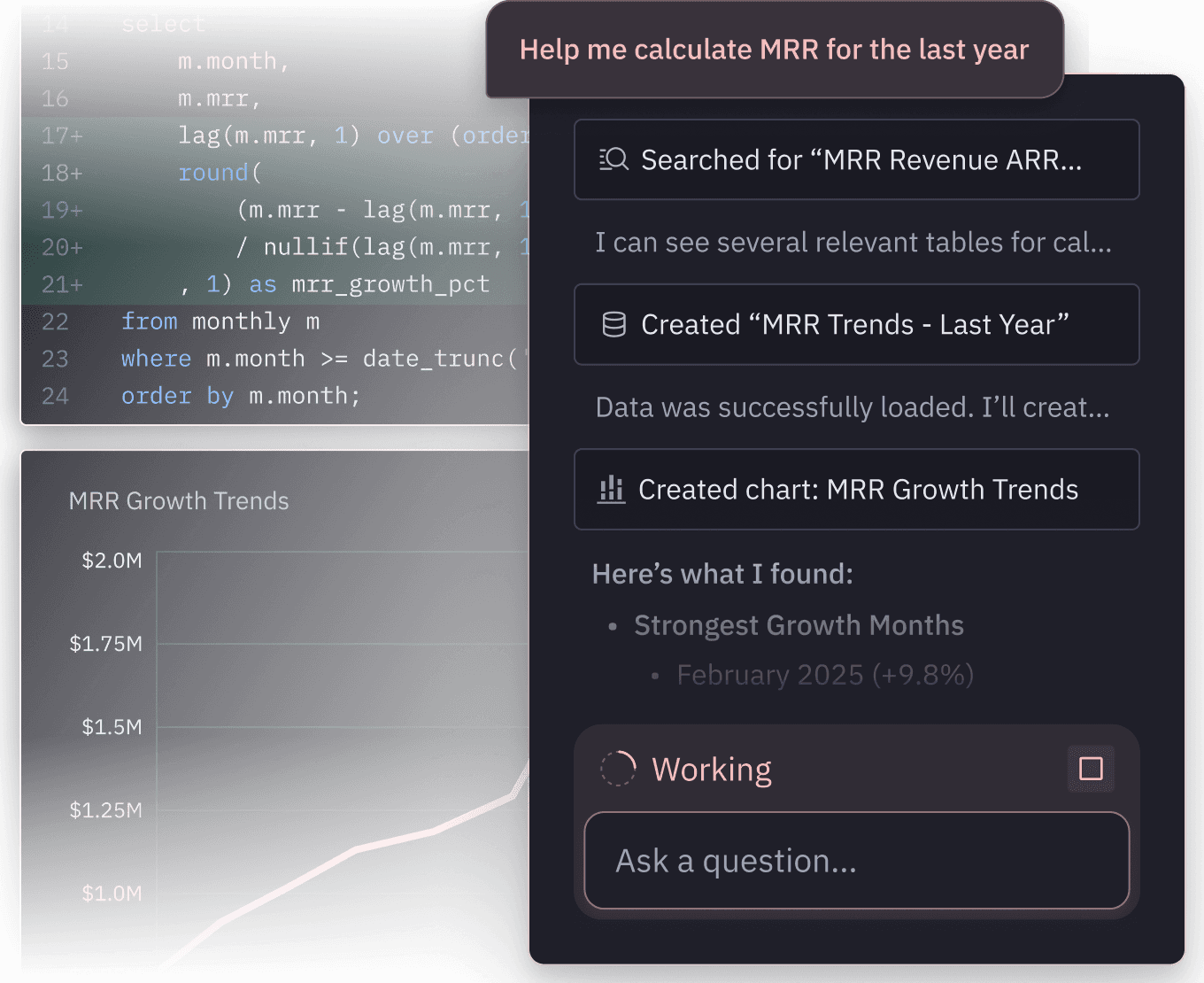
Task: Expand the Created MRR Trends - Last Year step
Action: 856,325
